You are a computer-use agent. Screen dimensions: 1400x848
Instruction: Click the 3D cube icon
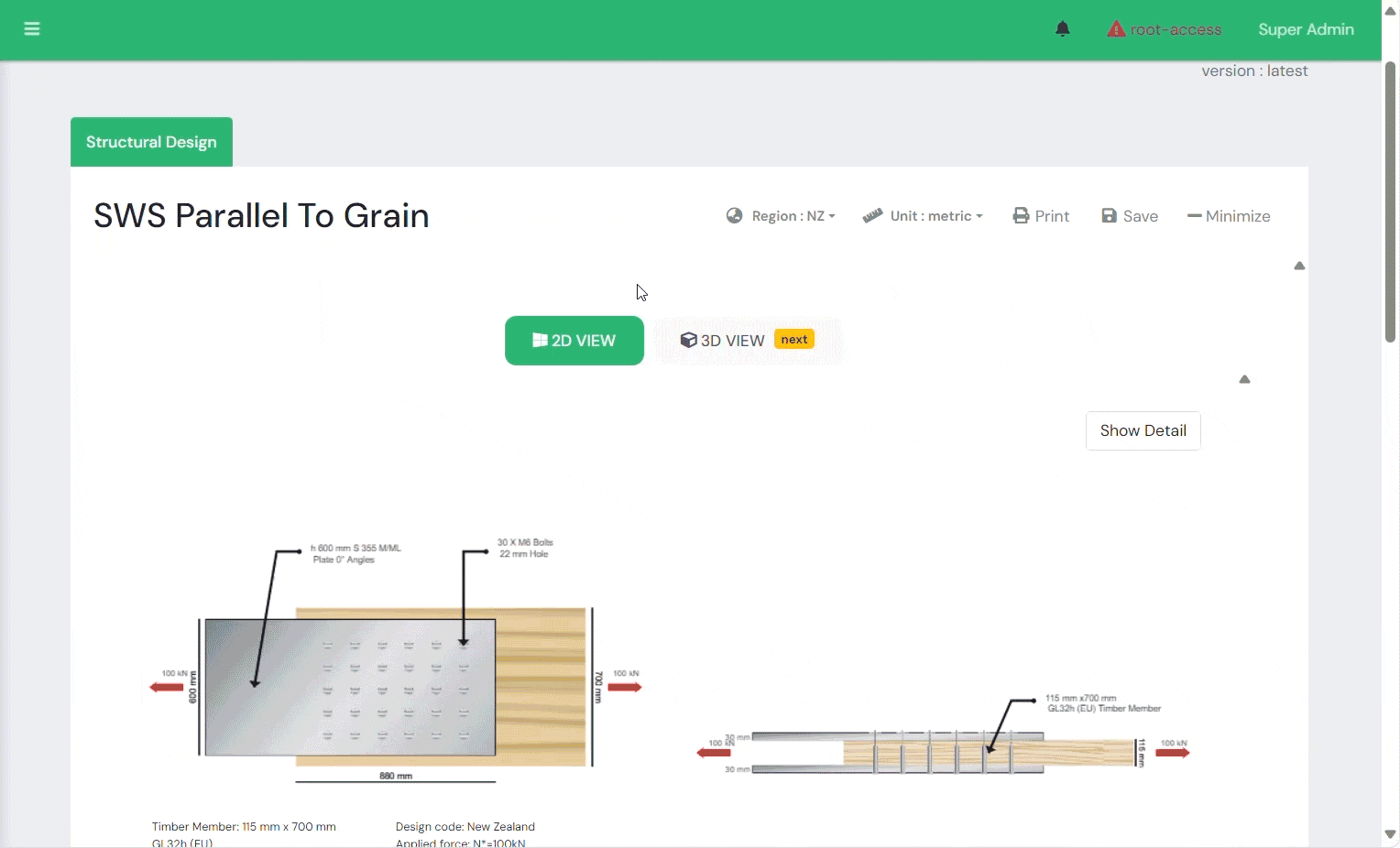click(688, 341)
